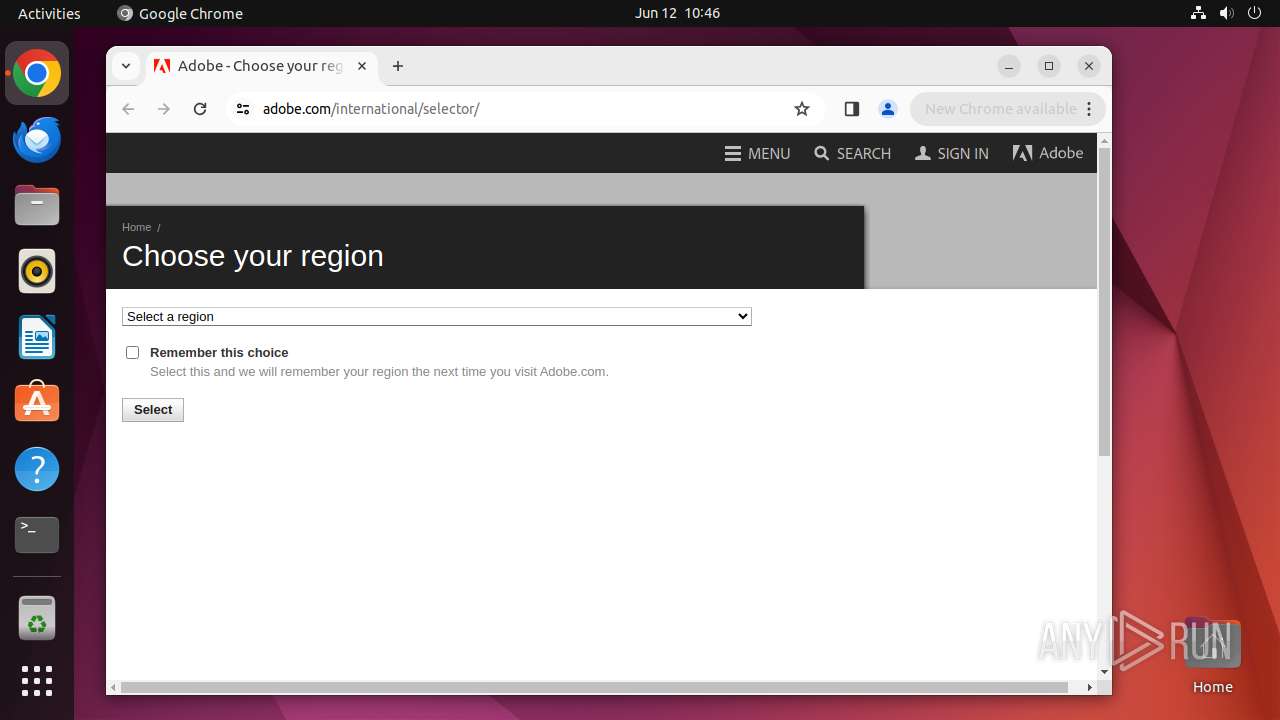Open the volume icon in top bar
The height and width of the screenshot is (720, 1280).
click(1226, 13)
